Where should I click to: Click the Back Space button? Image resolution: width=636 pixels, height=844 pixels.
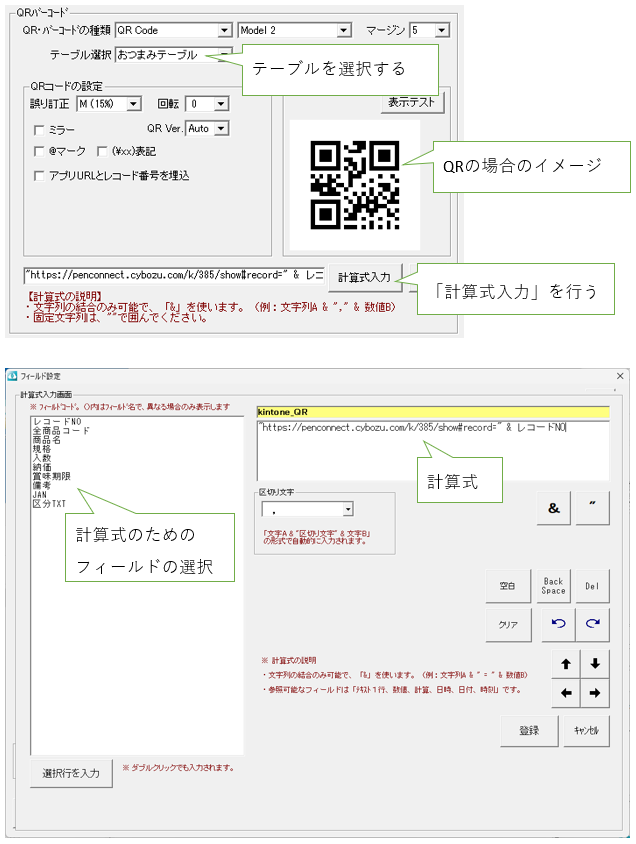pos(553,586)
